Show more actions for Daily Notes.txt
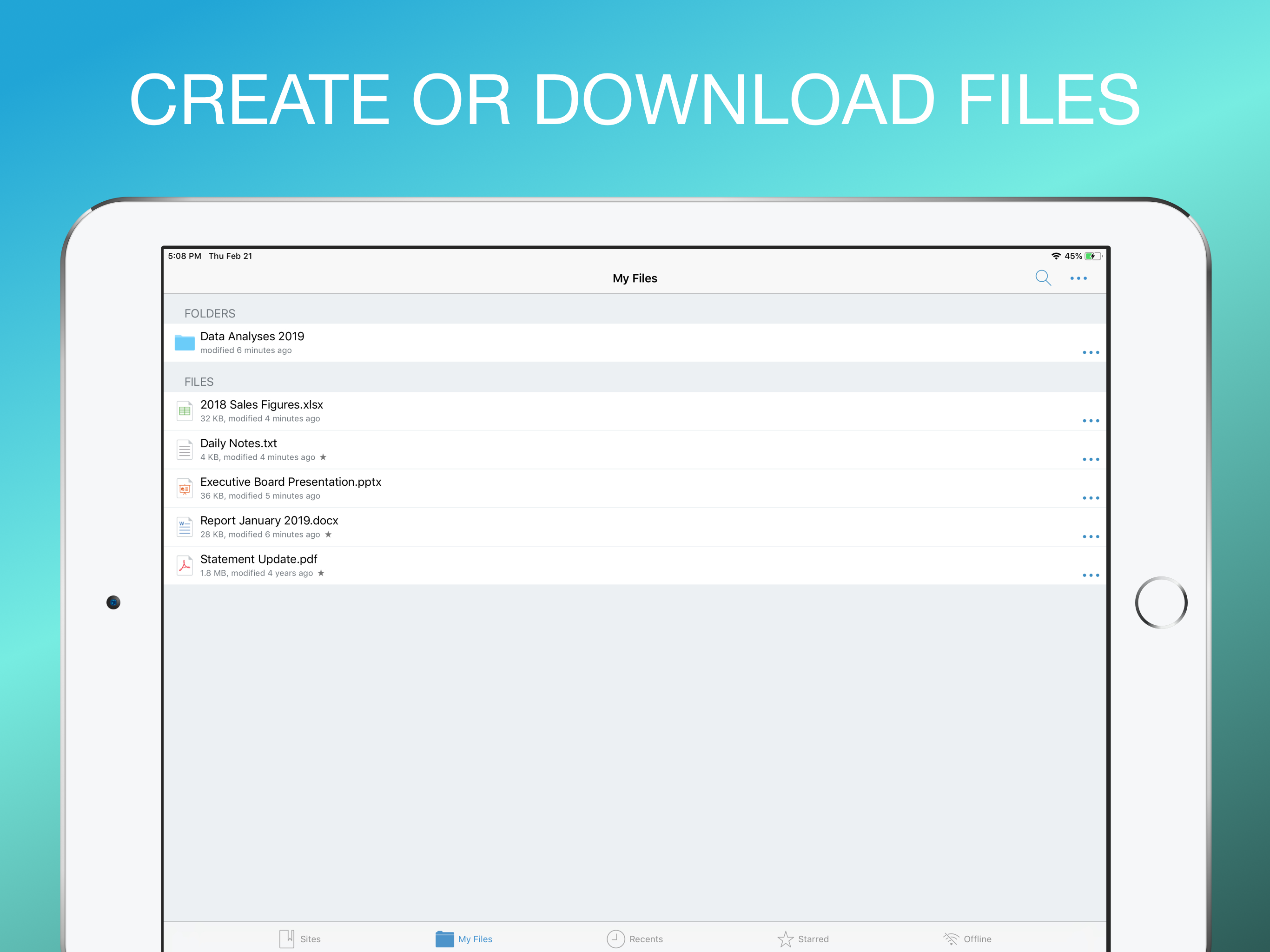Image resolution: width=1270 pixels, height=952 pixels. (1090, 459)
